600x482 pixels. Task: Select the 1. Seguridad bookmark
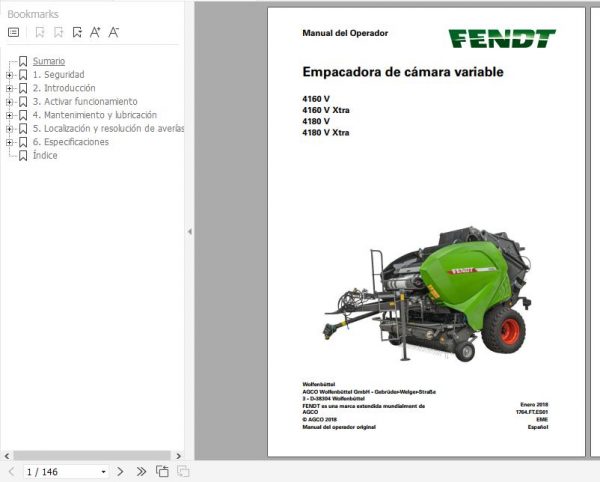[x=59, y=75]
